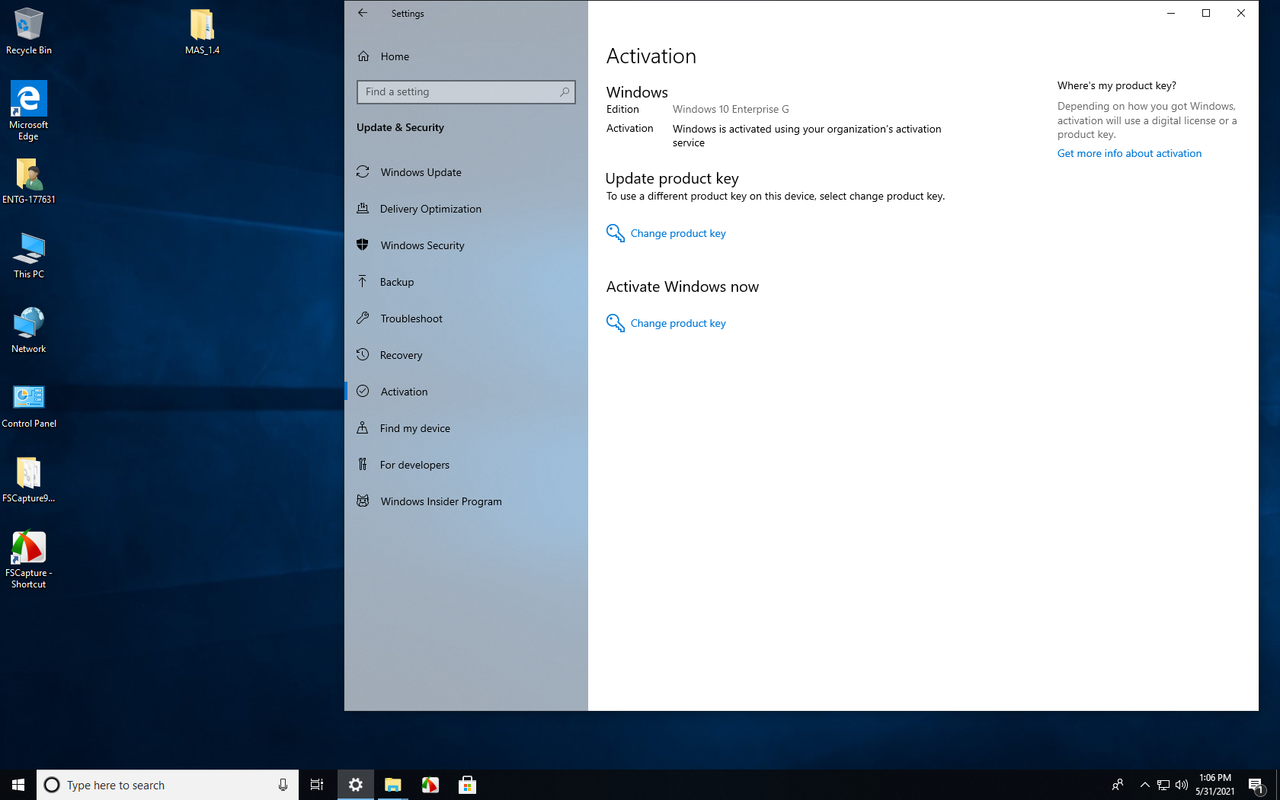Select the This PC desktop icon
This screenshot has height=800, width=1280.
[29, 255]
